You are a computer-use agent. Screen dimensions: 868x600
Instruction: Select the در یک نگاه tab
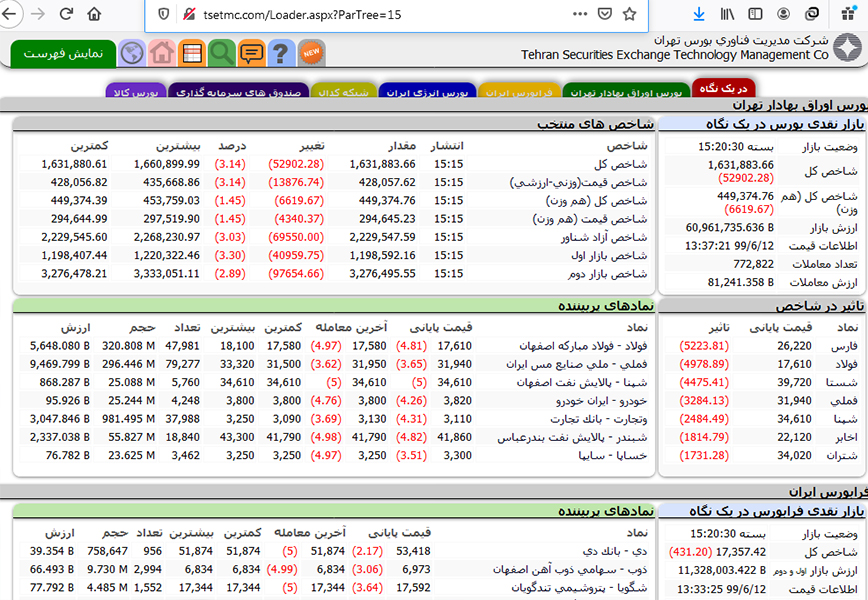[x=723, y=88]
